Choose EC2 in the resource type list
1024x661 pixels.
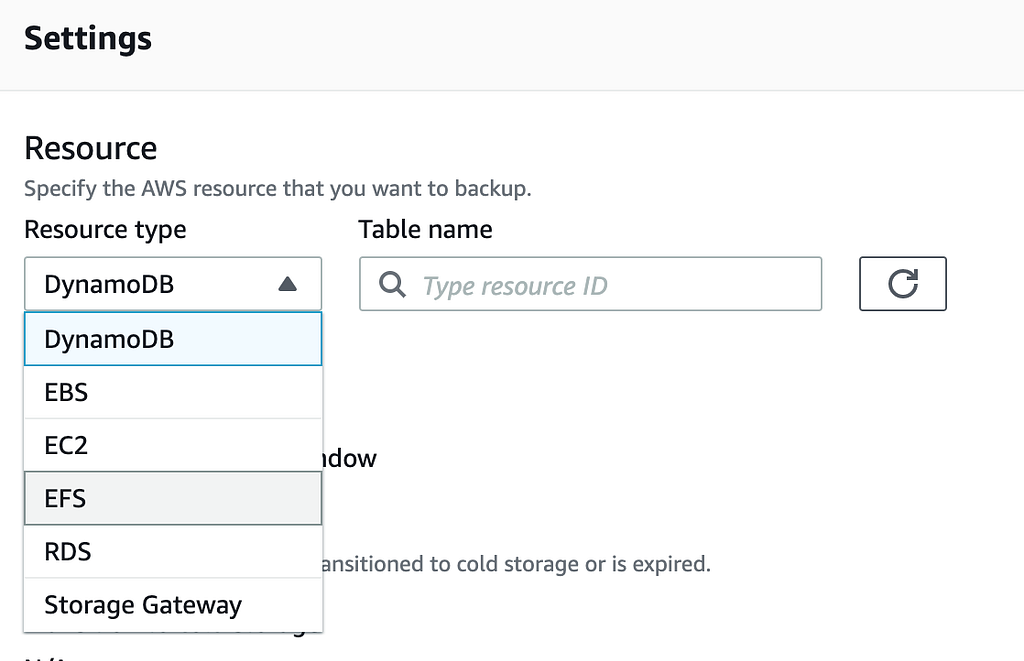[x=173, y=445]
